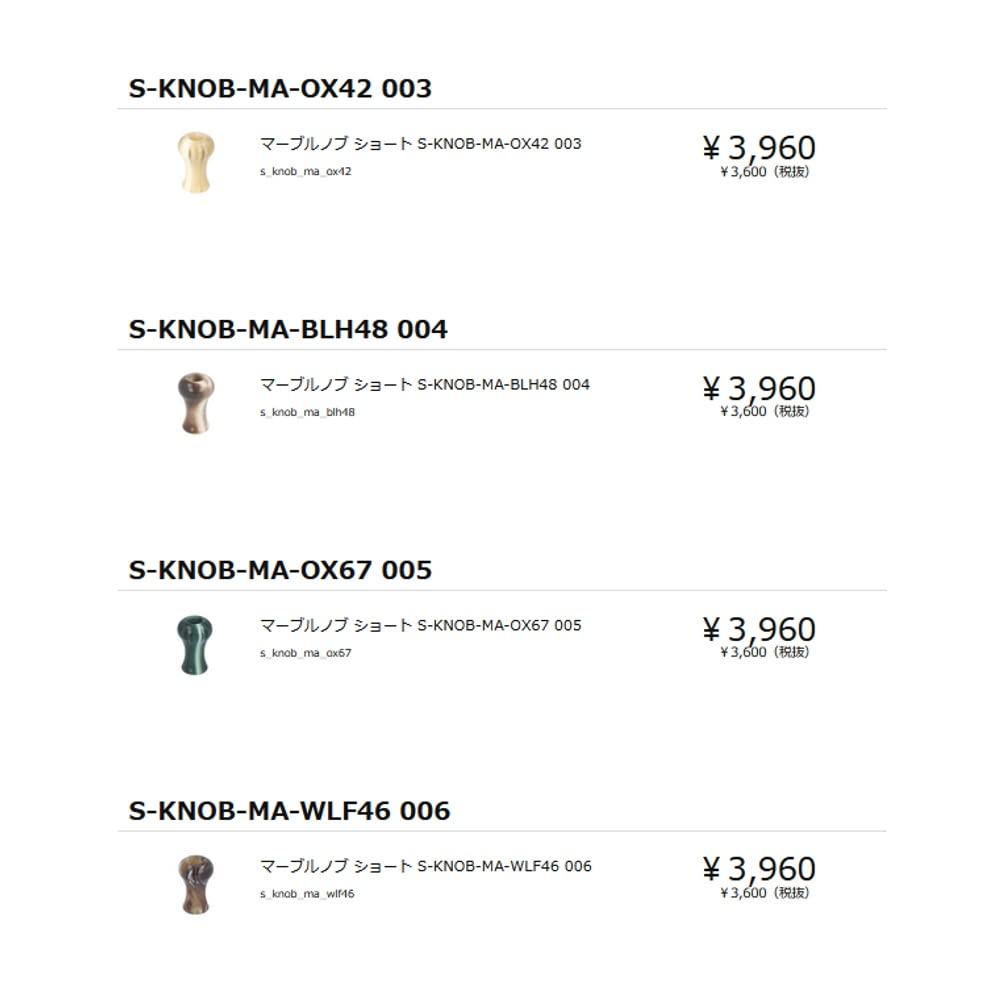The width and height of the screenshot is (1000, 1000).
Task: Select the マーブルノブ ショート BLH48 004 product name
Action: point(425,385)
